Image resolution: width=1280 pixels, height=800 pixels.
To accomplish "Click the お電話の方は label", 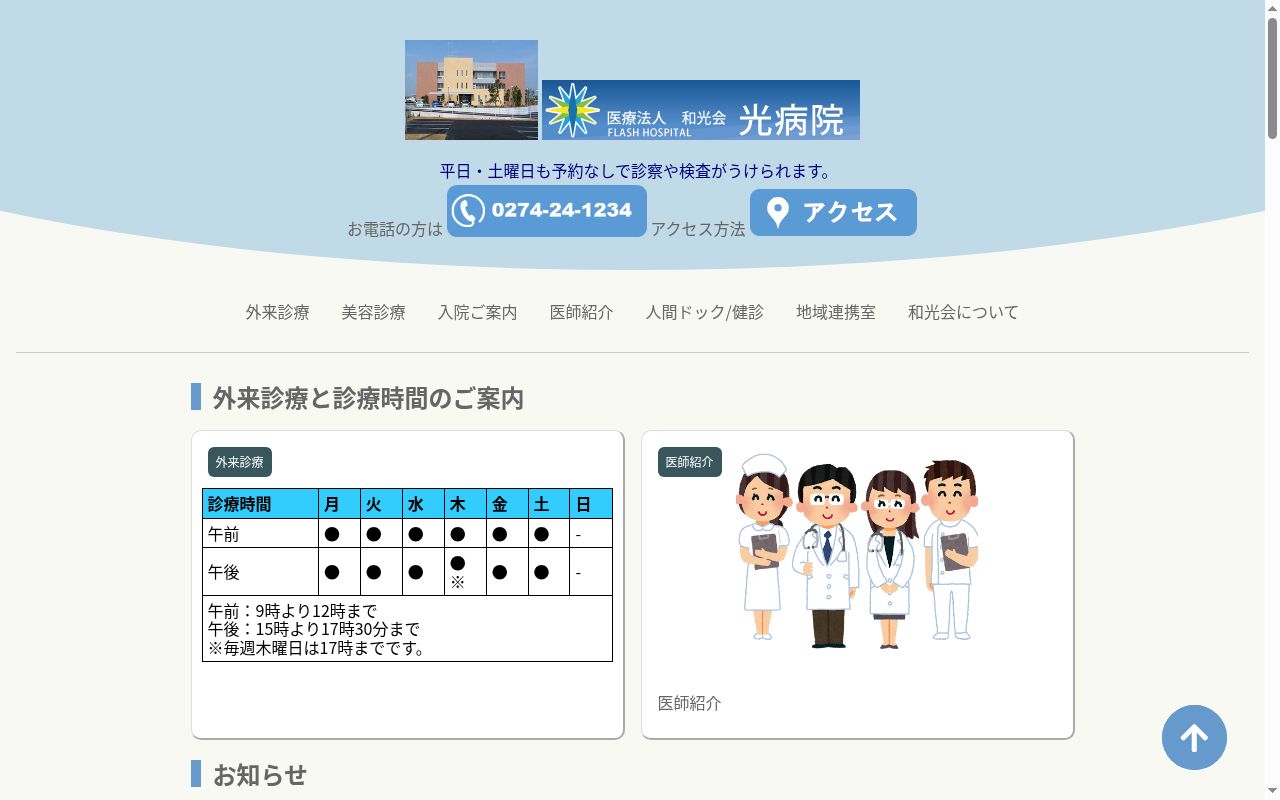I will click(x=395, y=229).
